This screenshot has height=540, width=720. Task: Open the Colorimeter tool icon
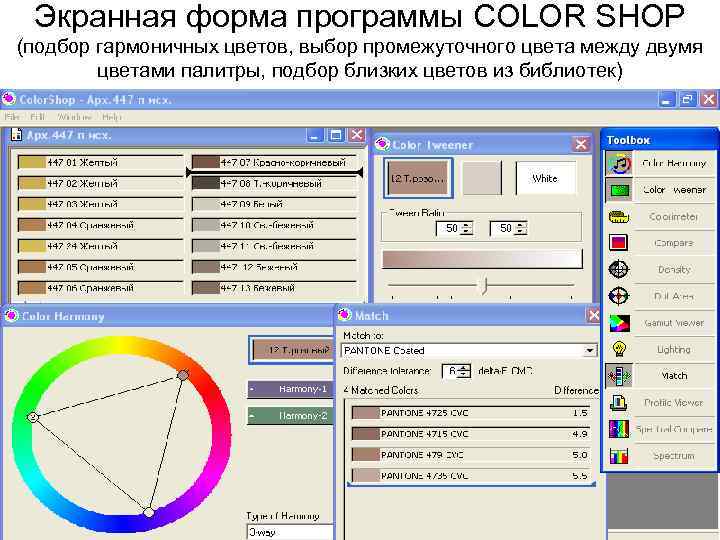[619, 217]
